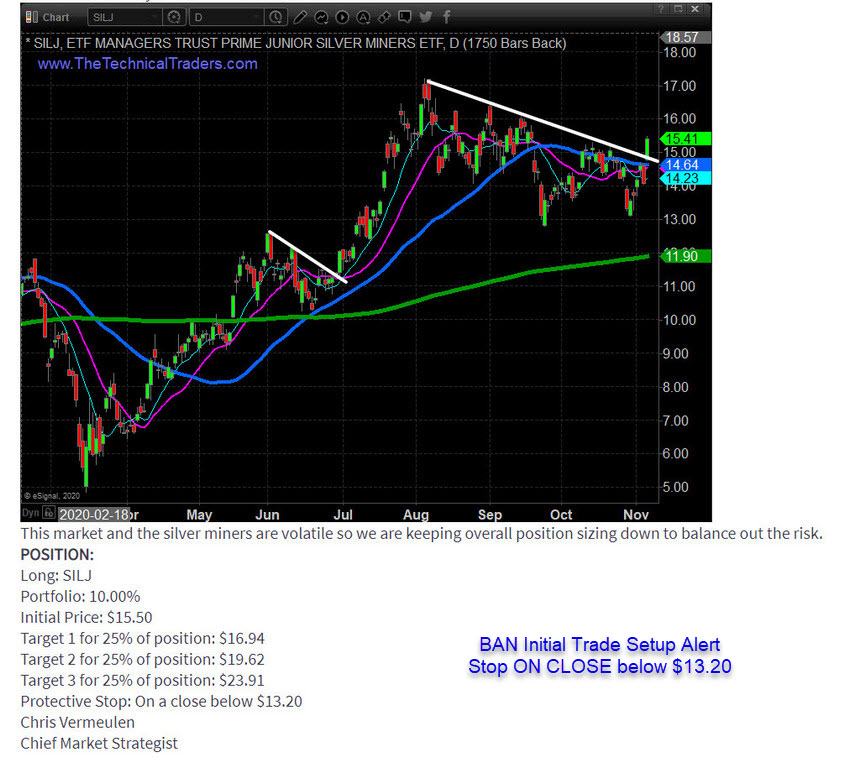The width and height of the screenshot is (850, 758).
Task: Open the comment bubble icon
Action: coord(404,17)
